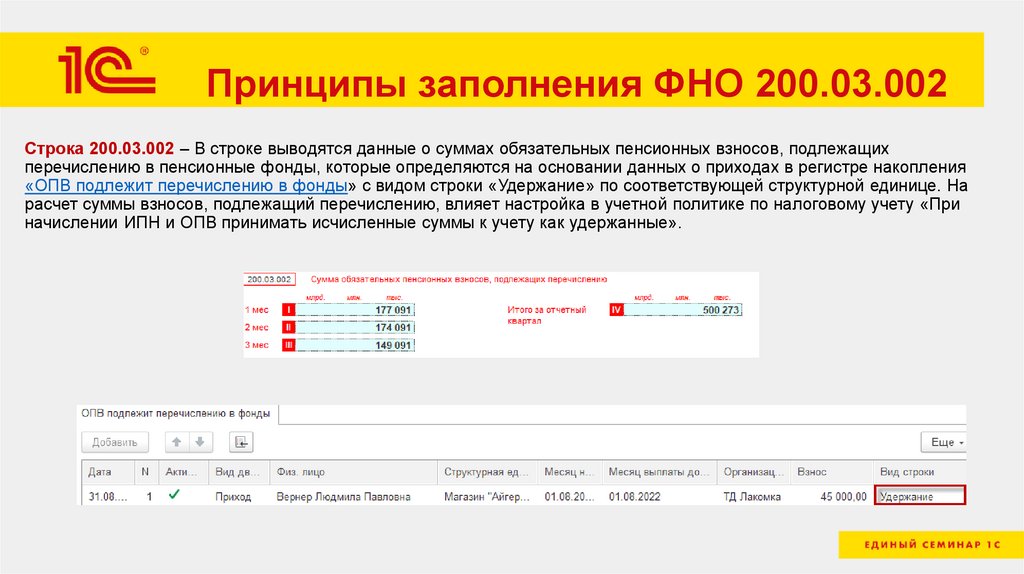Viewport: 1024px width, 574px height.
Task: Toggle the green activity checkmark in row 1
Action: [x=174, y=495]
